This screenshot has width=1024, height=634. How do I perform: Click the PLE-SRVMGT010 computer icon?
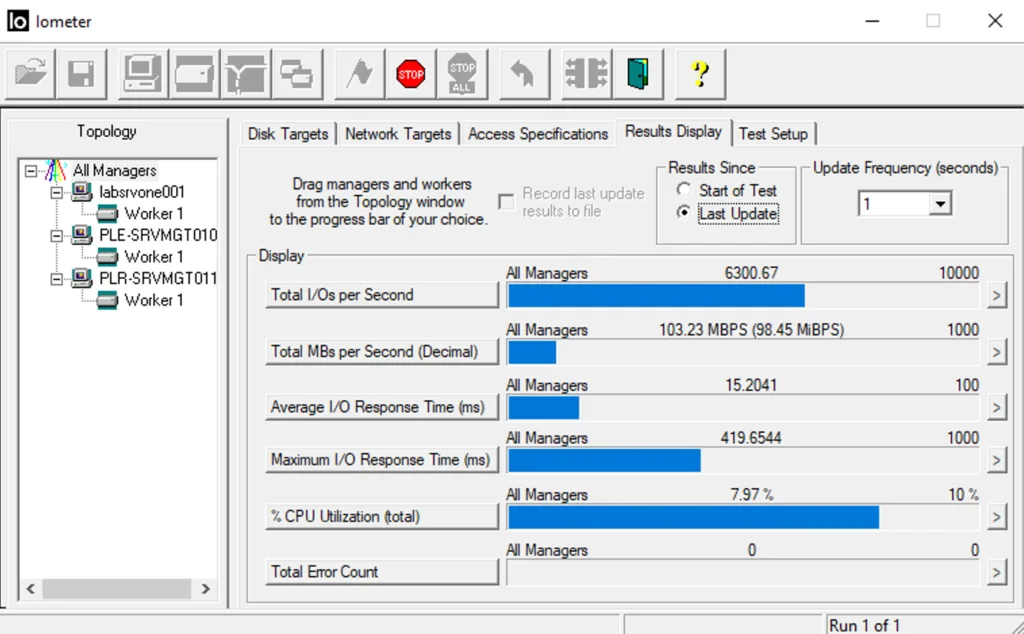(82, 235)
